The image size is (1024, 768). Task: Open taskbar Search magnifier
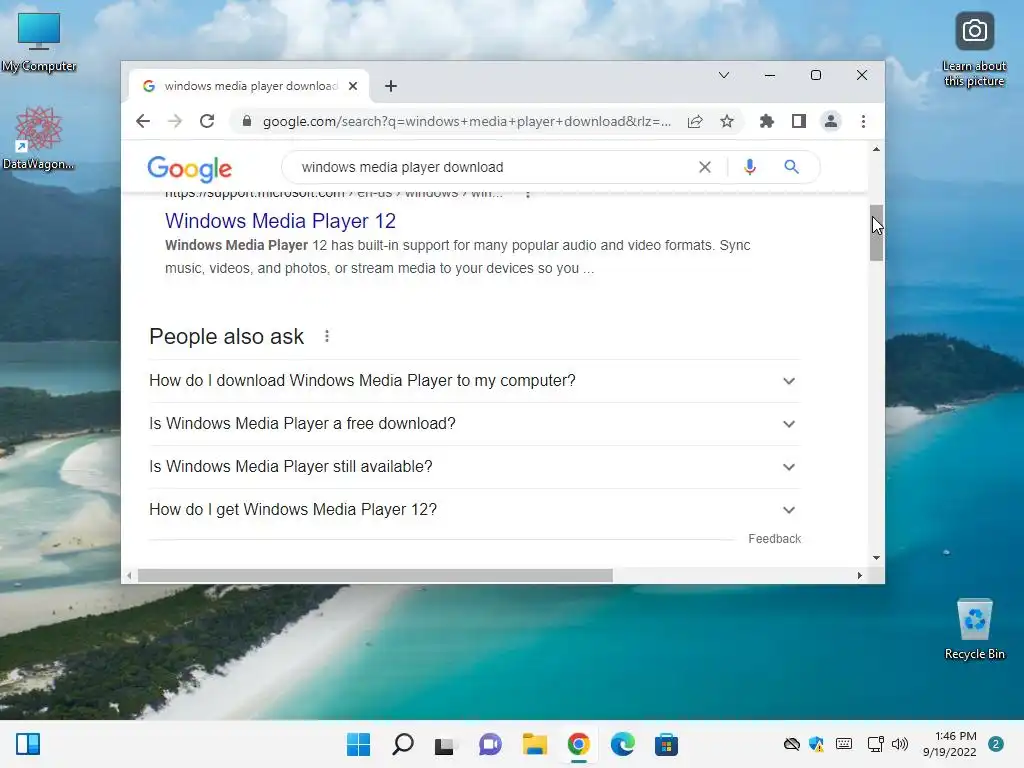[403, 744]
